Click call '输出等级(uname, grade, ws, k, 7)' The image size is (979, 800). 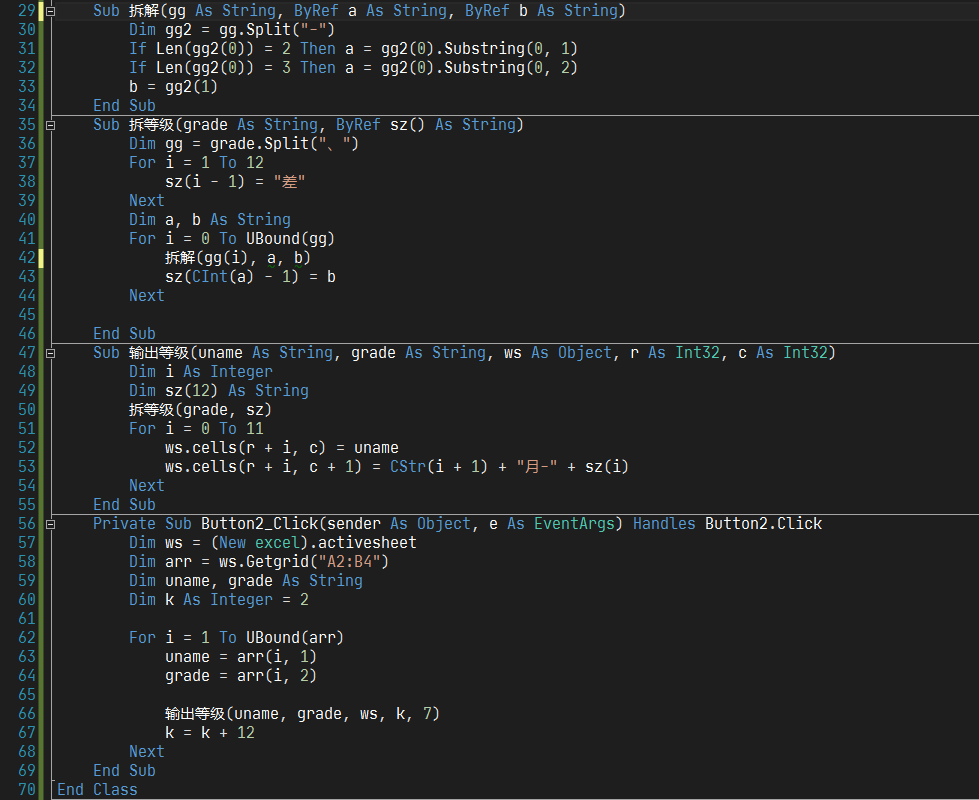(x=302, y=714)
